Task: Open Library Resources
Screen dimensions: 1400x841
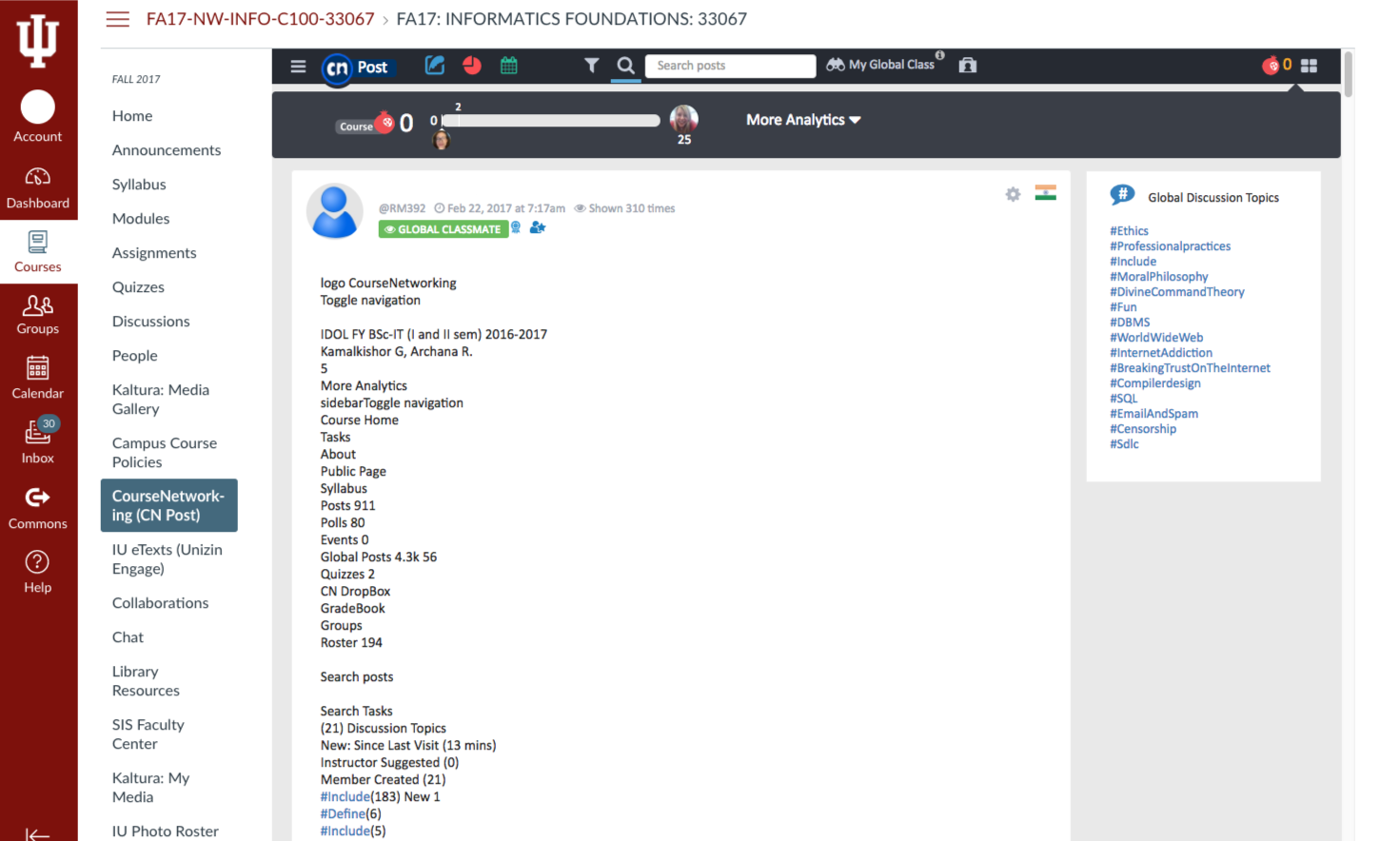Action: pyautogui.click(x=146, y=681)
